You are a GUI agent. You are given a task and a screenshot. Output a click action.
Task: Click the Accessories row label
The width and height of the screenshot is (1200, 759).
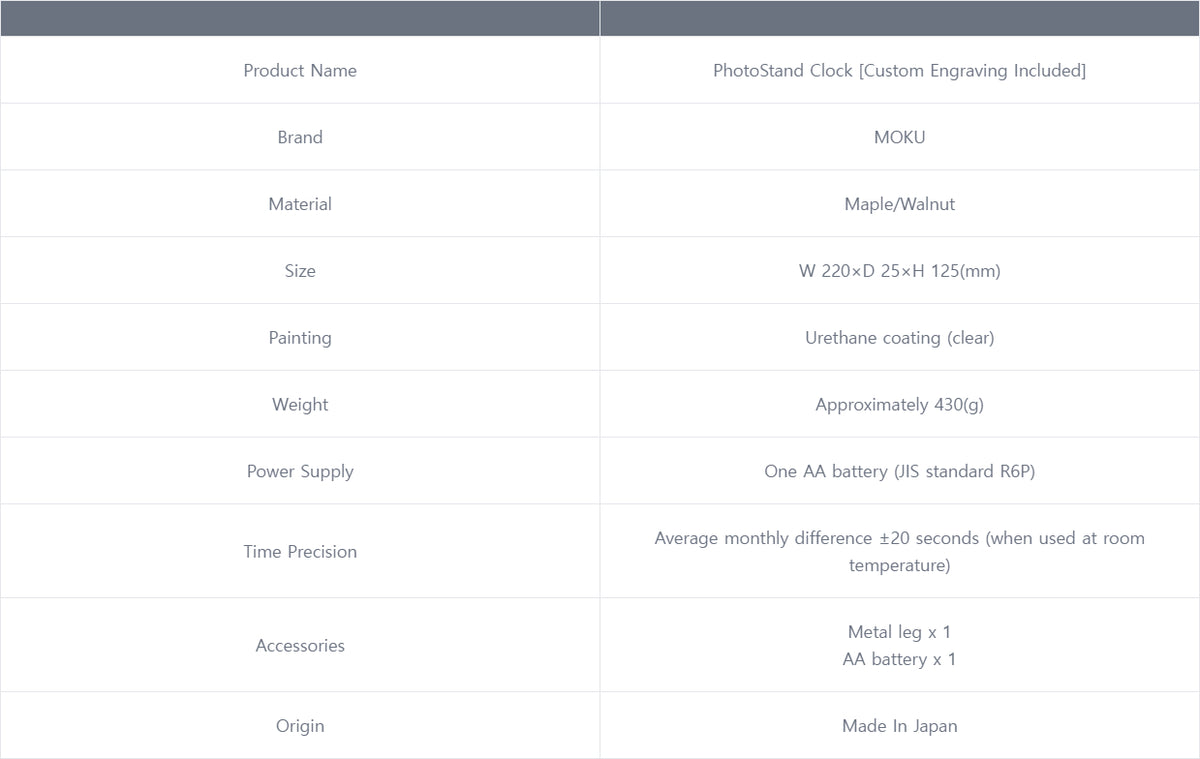300,646
